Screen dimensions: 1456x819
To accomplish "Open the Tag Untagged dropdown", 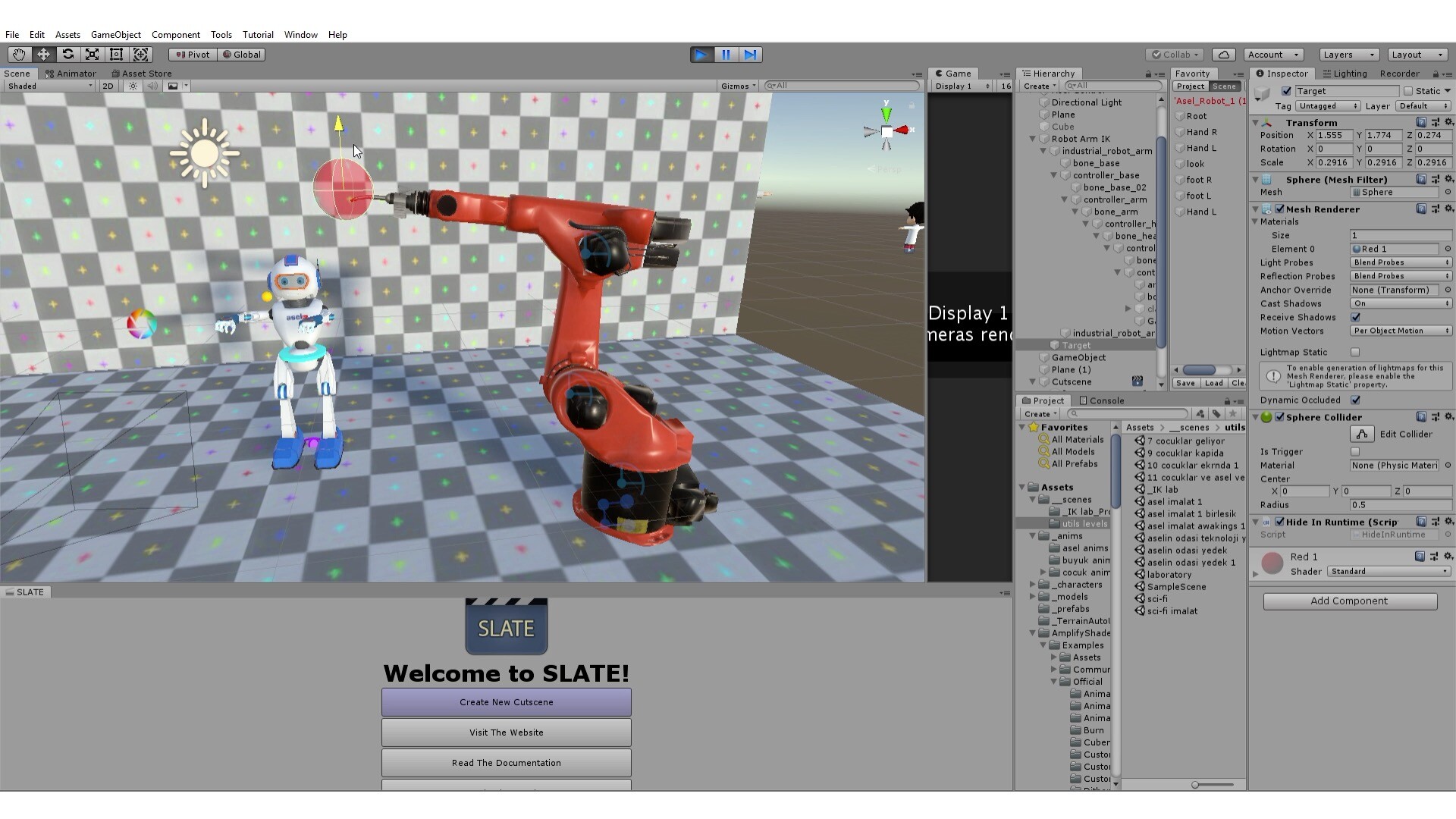I will 1328,106.
